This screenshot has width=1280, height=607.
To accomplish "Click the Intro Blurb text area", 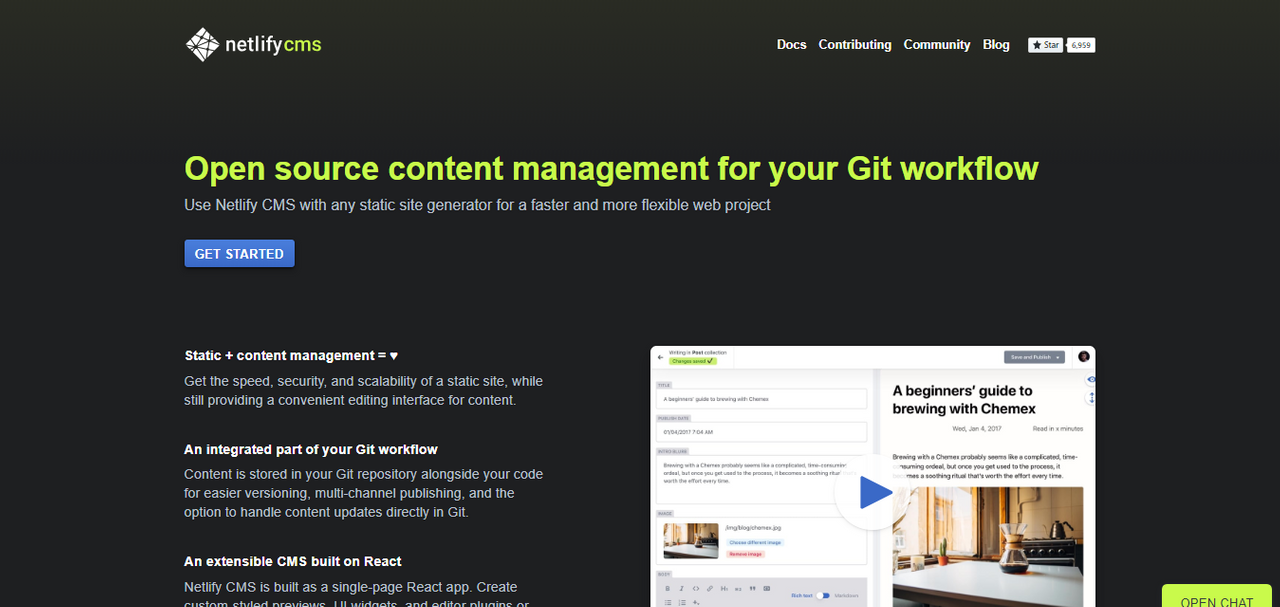I will (x=762, y=478).
